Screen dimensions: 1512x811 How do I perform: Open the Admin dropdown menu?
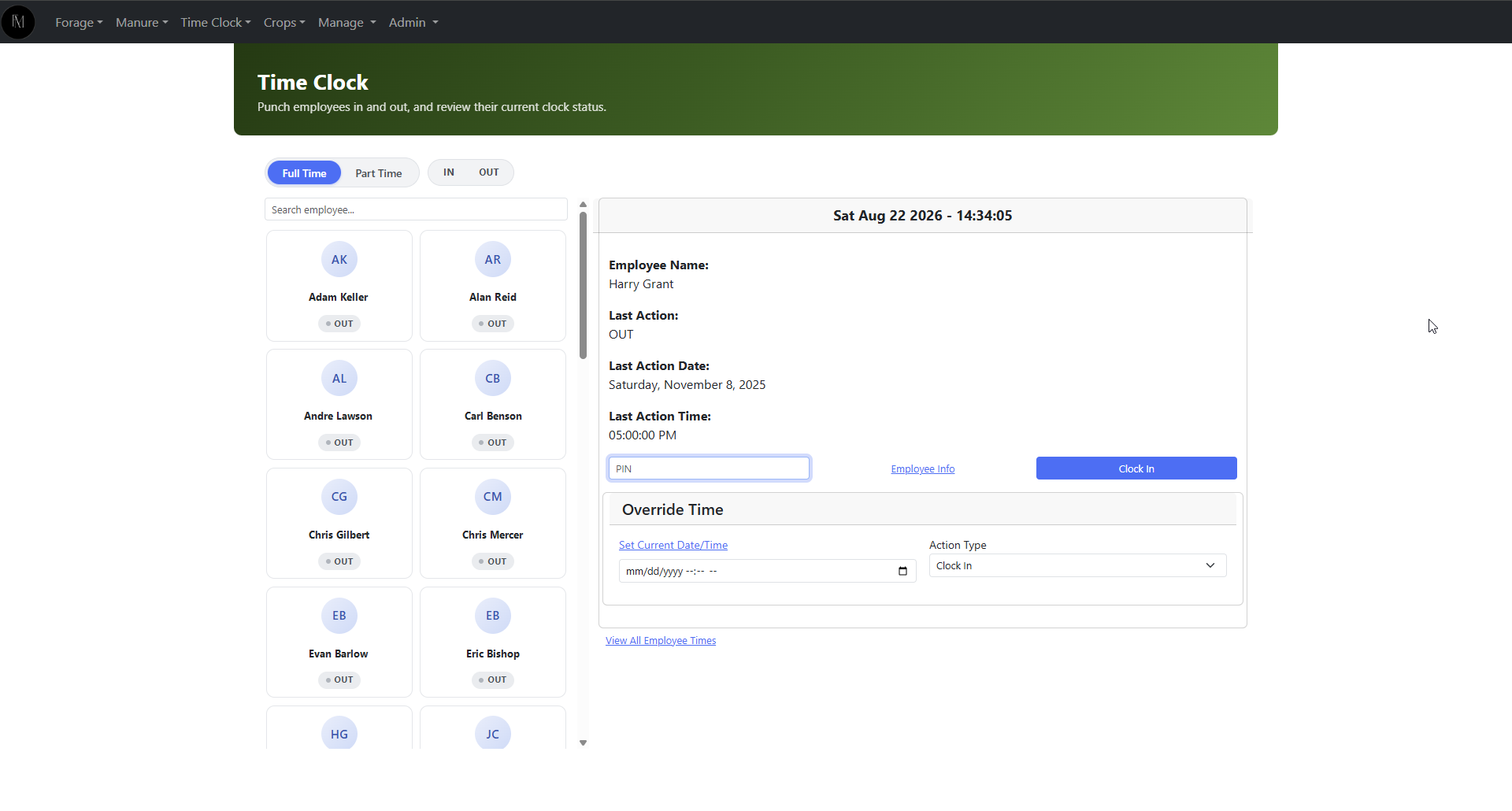pos(413,22)
